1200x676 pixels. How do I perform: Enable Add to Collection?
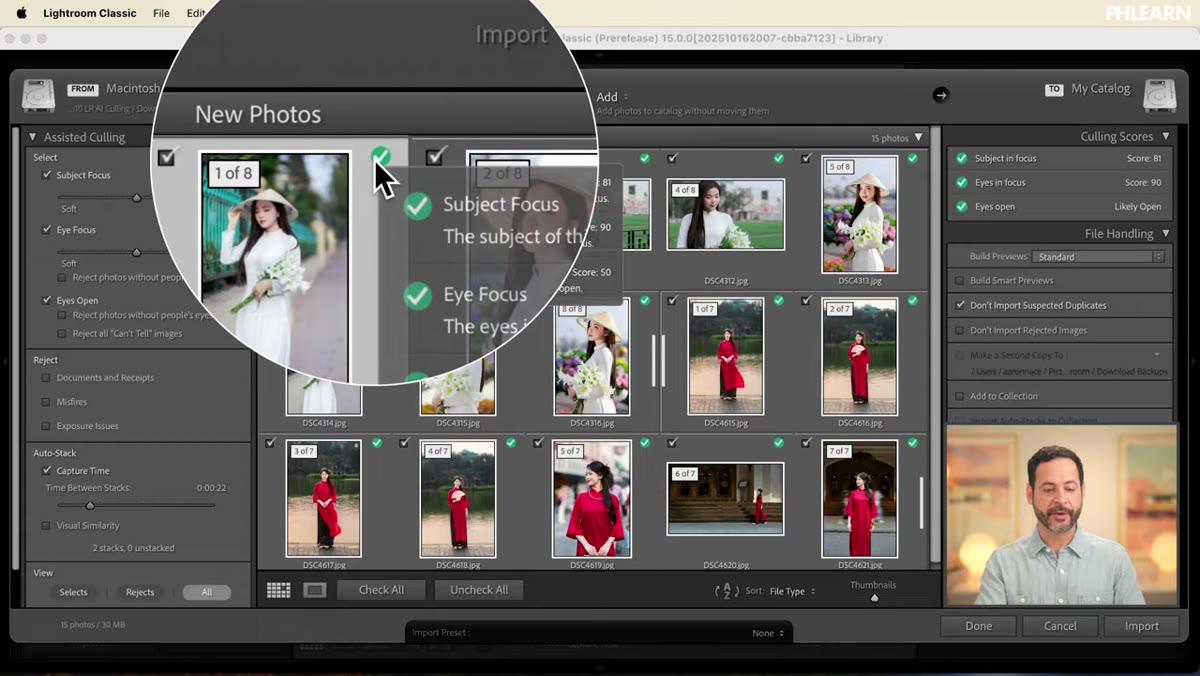pos(960,396)
